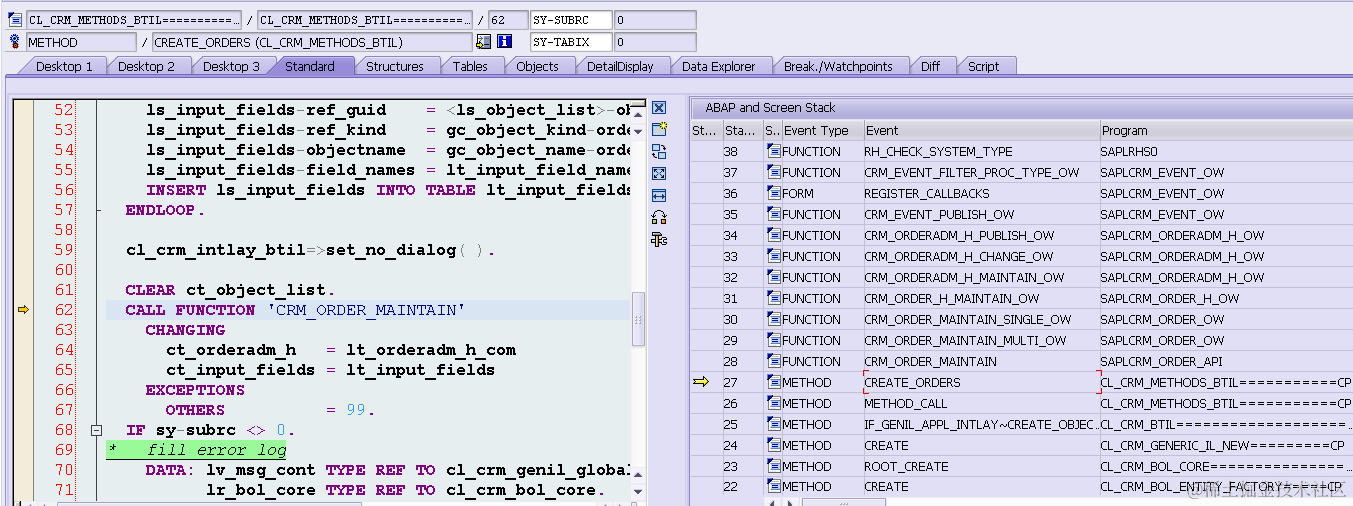Click the SY-SUBRC value field
Viewport: 1353px width, 506px height.
(655, 20)
